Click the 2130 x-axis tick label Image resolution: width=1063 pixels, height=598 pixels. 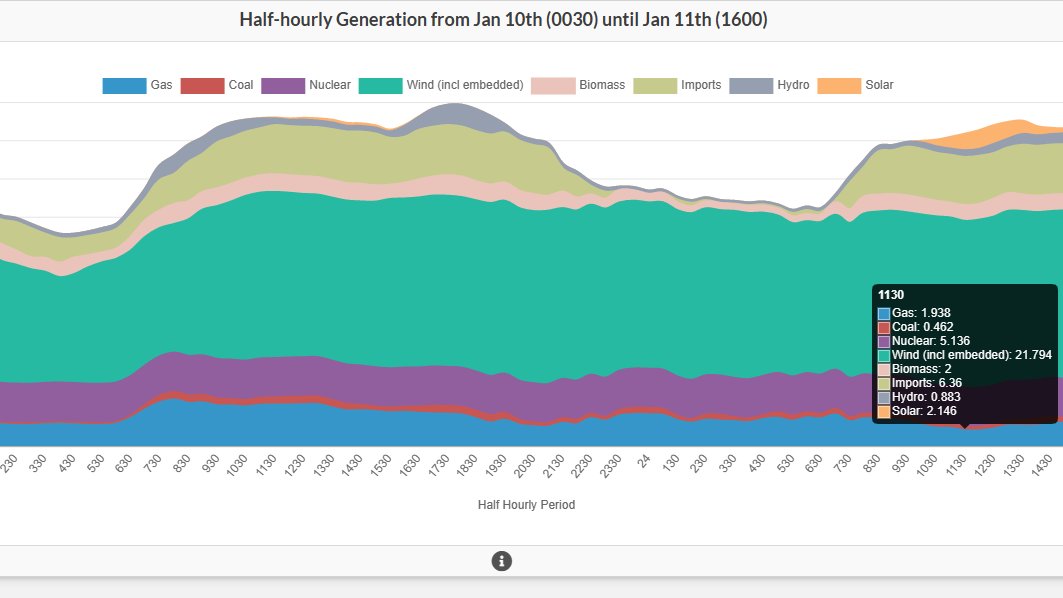[x=553, y=465]
